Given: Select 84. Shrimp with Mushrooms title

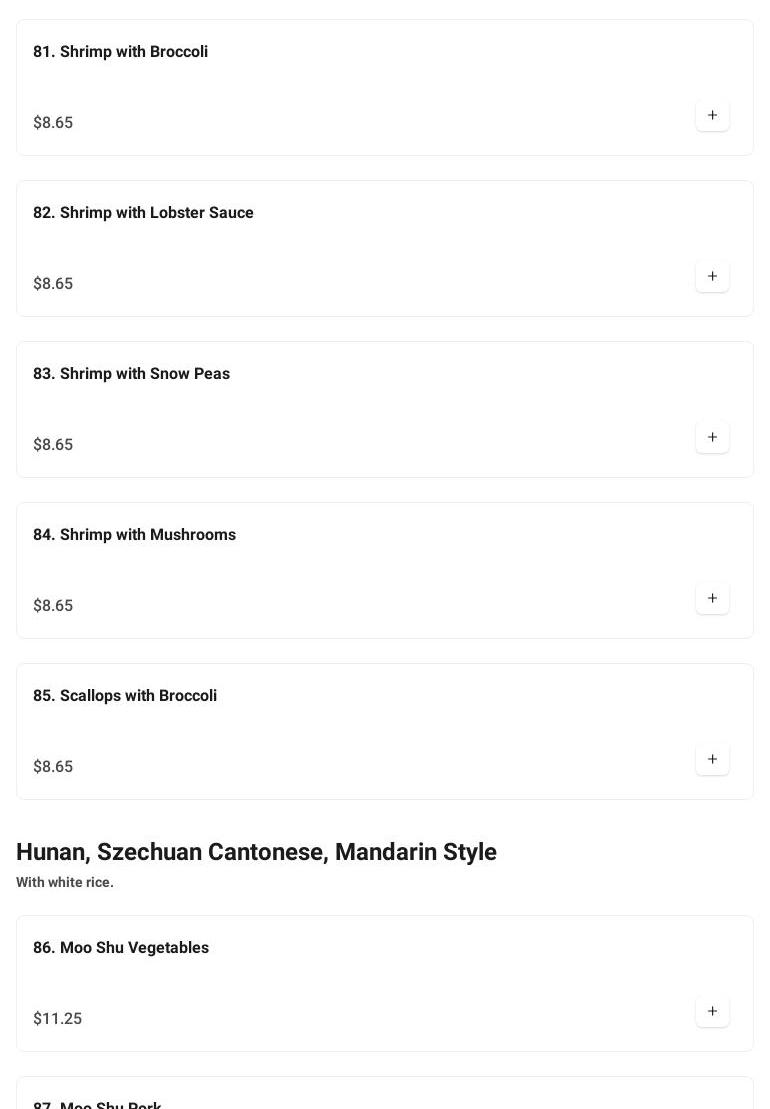Looking at the screenshot, I should pyautogui.click(x=134, y=535).
